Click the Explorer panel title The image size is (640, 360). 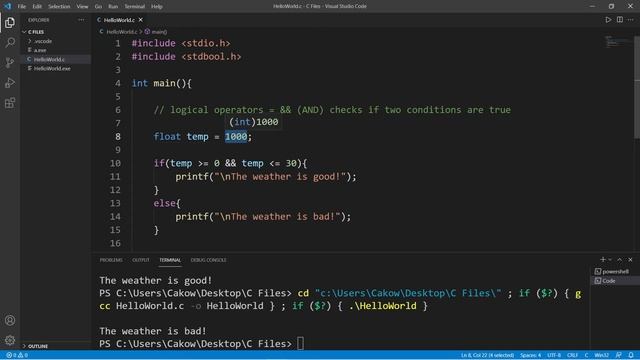[x=39, y=20]
